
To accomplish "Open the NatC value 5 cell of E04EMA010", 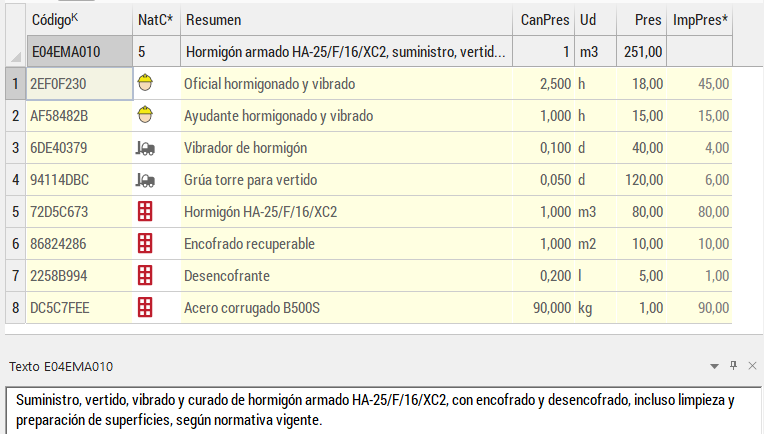I will [155, 52].
